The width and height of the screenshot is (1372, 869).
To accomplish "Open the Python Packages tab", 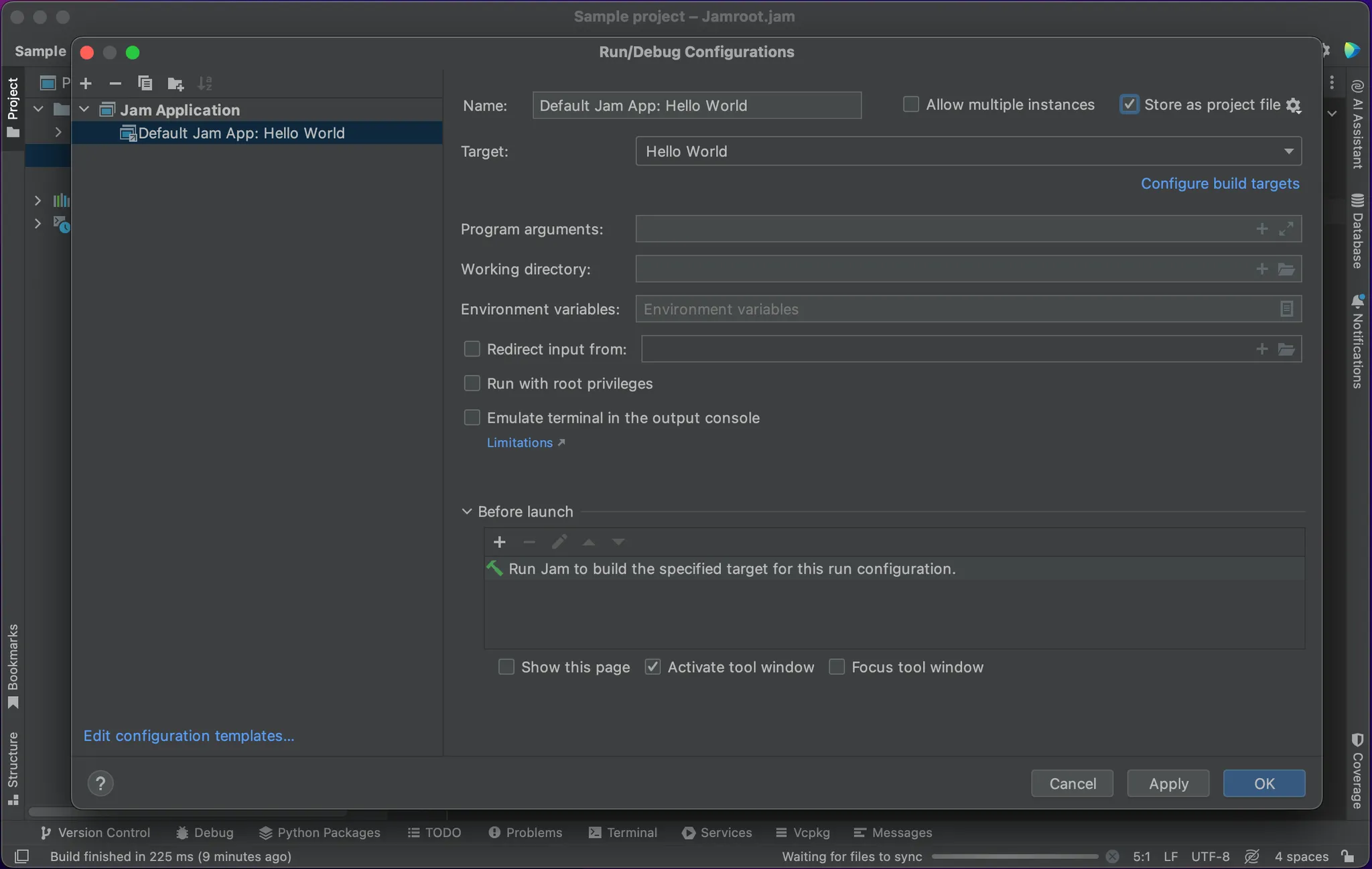I will [x=320, y=833].
